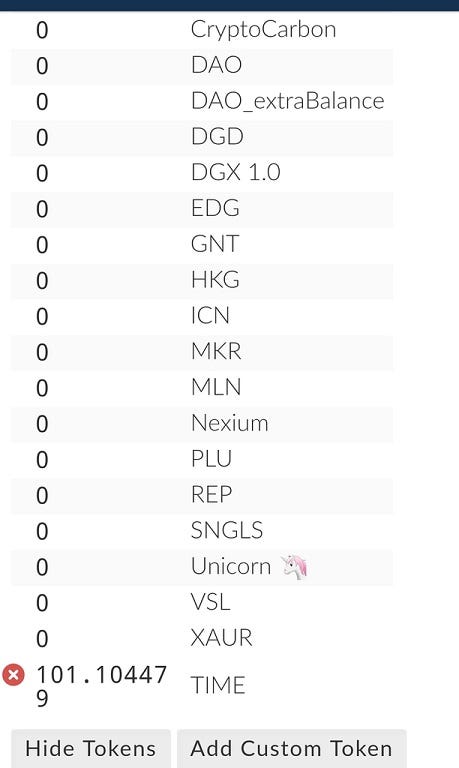Click the Unicorn emoji icon
The image size is (459, 768).
[294, 567]
